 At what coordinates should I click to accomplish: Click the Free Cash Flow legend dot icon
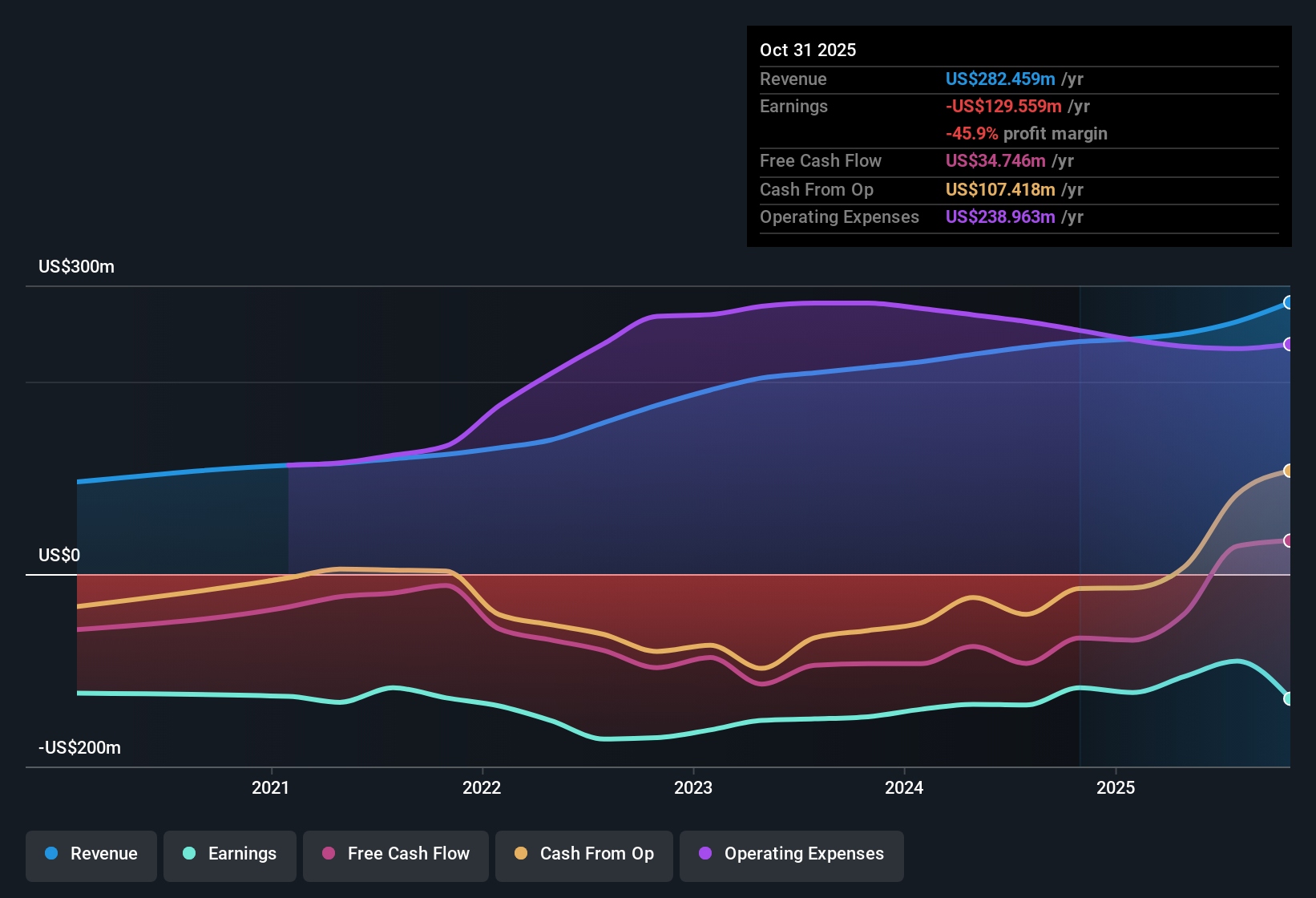[x=328, y=854]
